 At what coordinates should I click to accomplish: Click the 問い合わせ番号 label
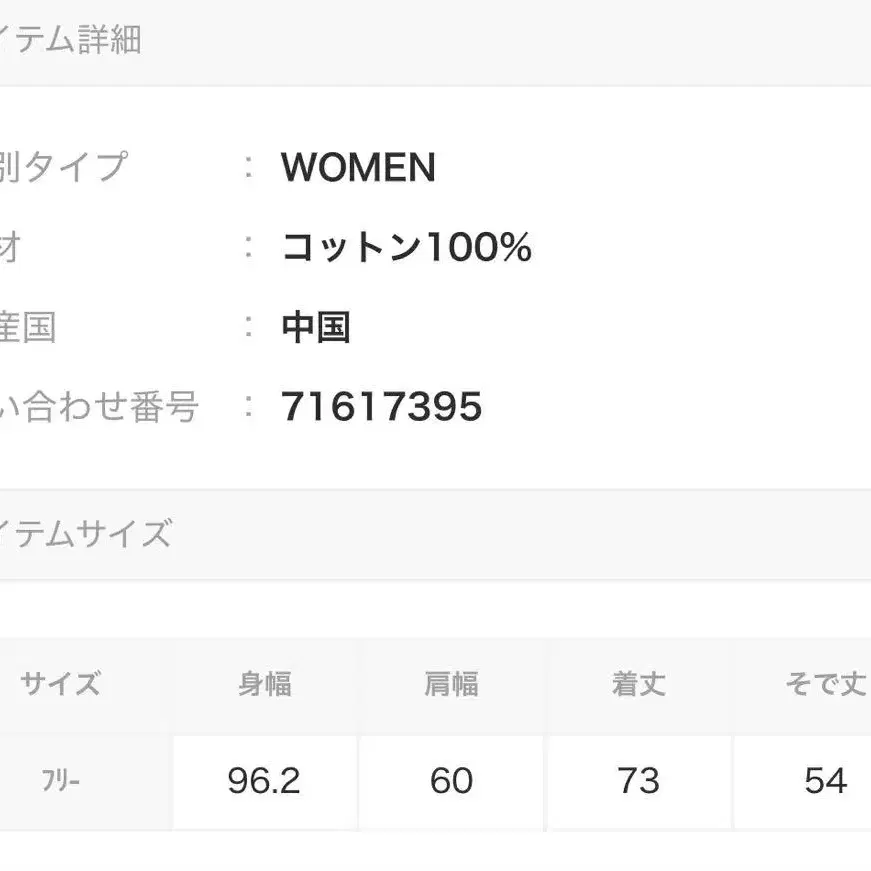tap(98, 407)
